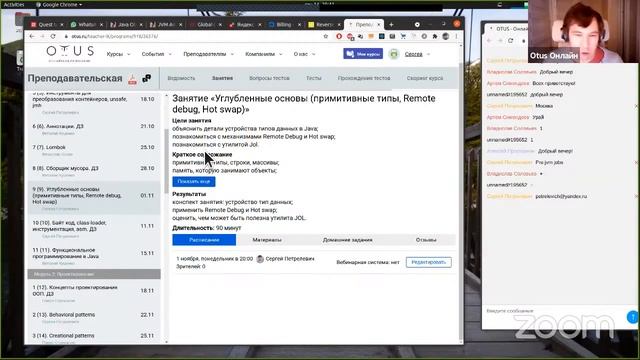The image size is (640, 360).
Task: Click date 01.11 in the lesson list
Action: [147, 196]
